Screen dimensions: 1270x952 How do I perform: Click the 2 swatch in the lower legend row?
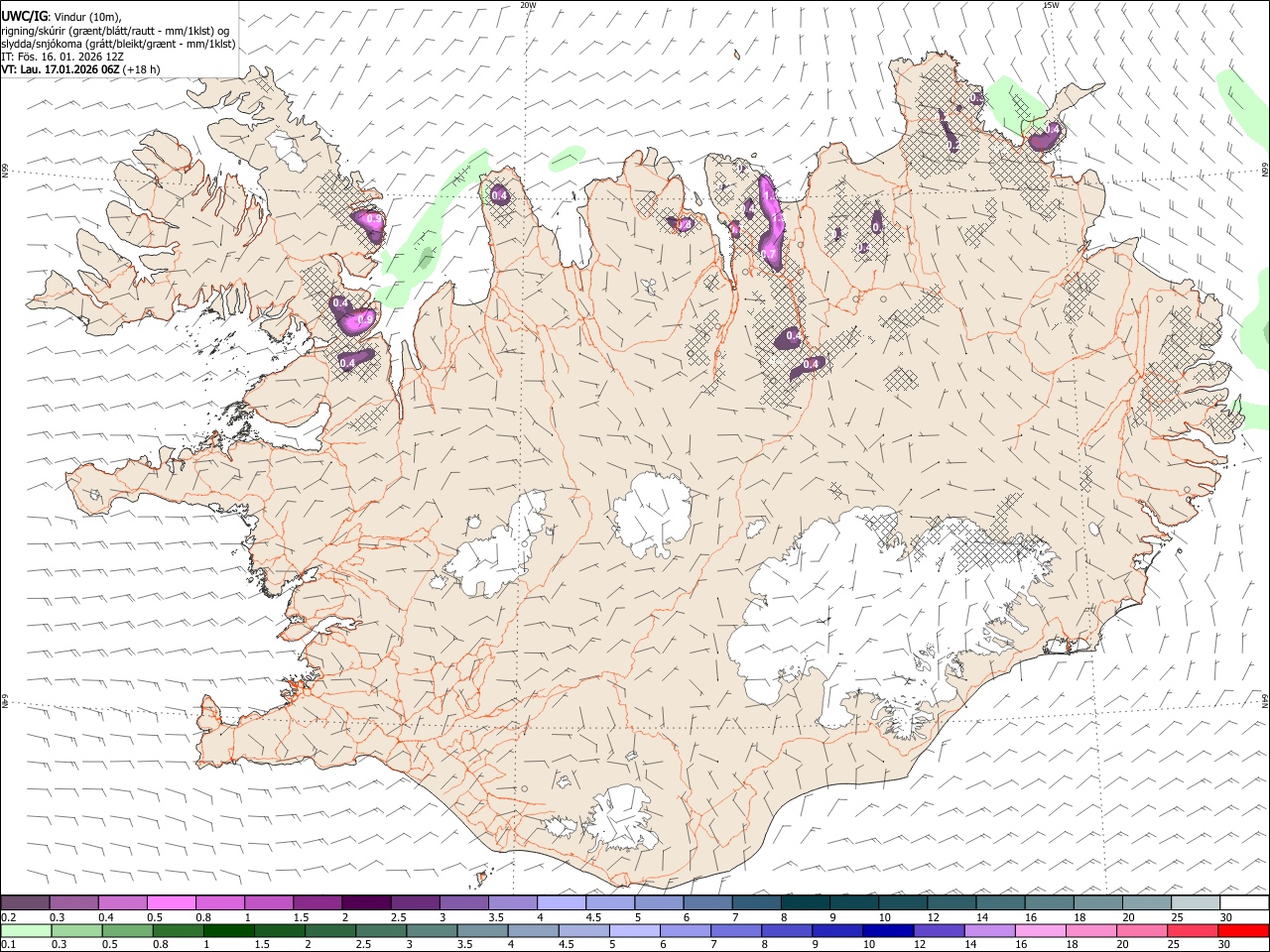330,930
